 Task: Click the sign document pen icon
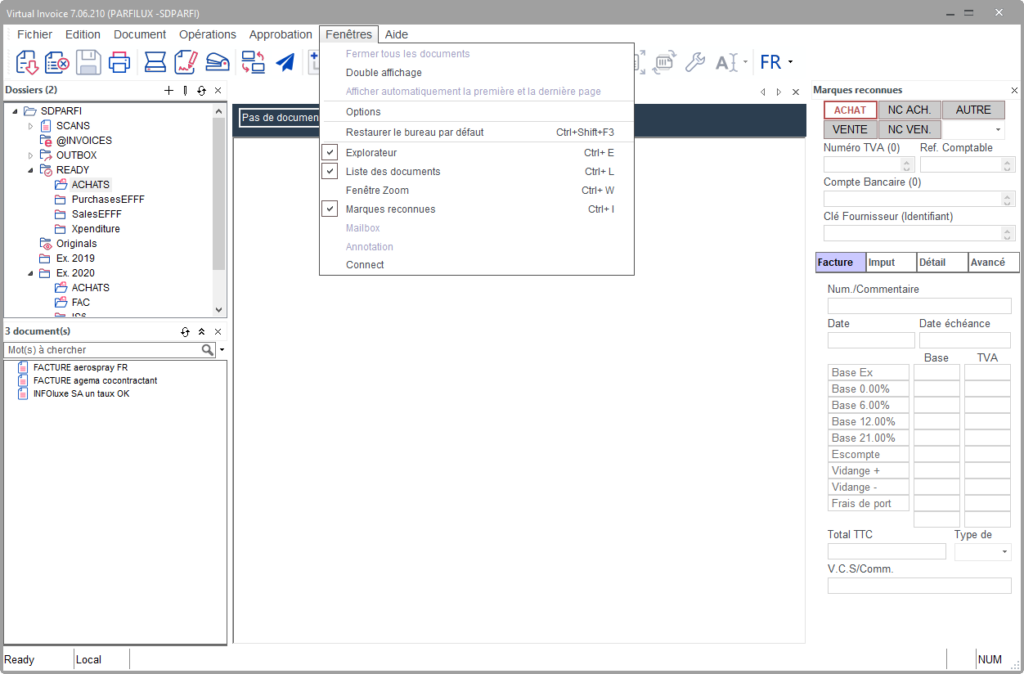[186, 63]
